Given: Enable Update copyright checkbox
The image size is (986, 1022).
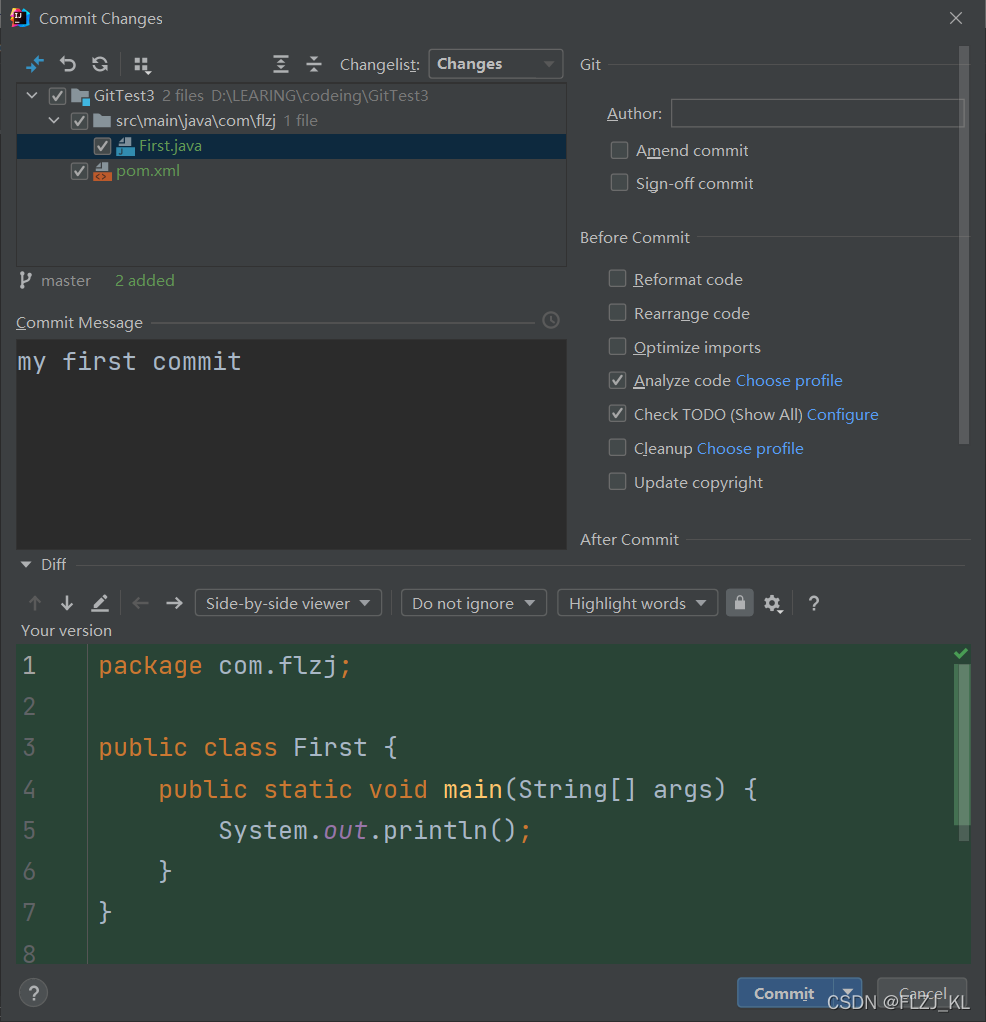Looking at the screenshot, I should [617, 482].
